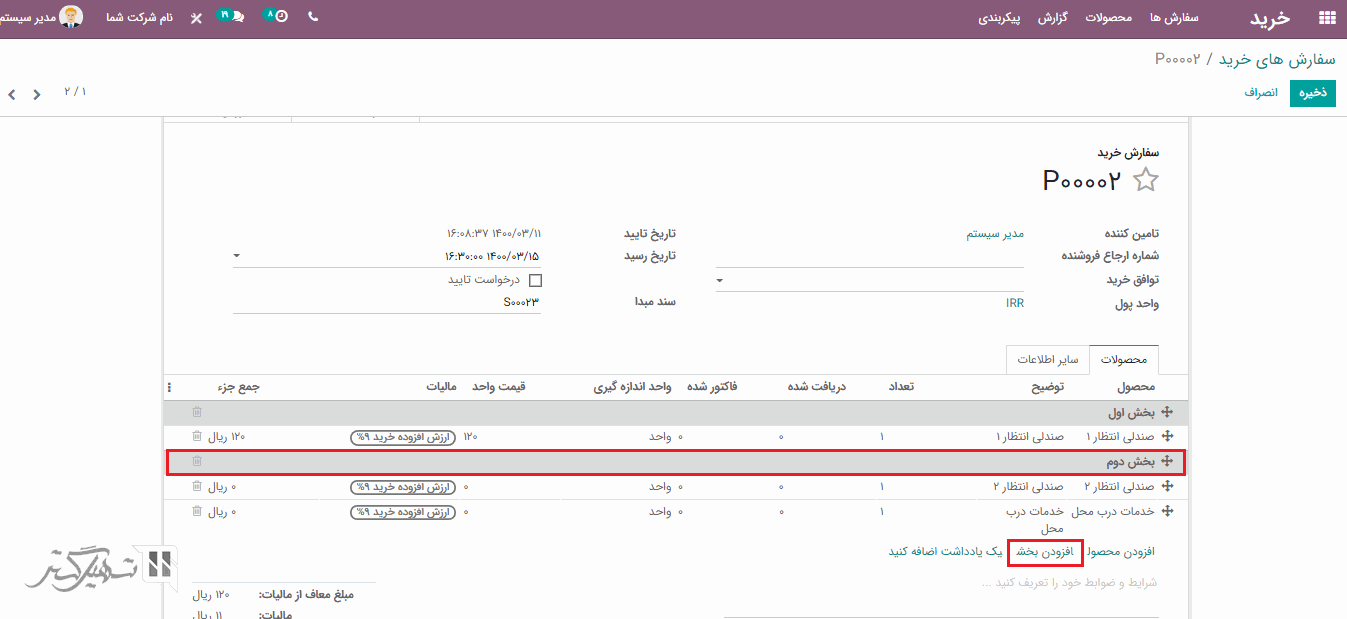Click the debug tools icon near company name
Viewport: 1347px width, 619px height.
(196, 18)
